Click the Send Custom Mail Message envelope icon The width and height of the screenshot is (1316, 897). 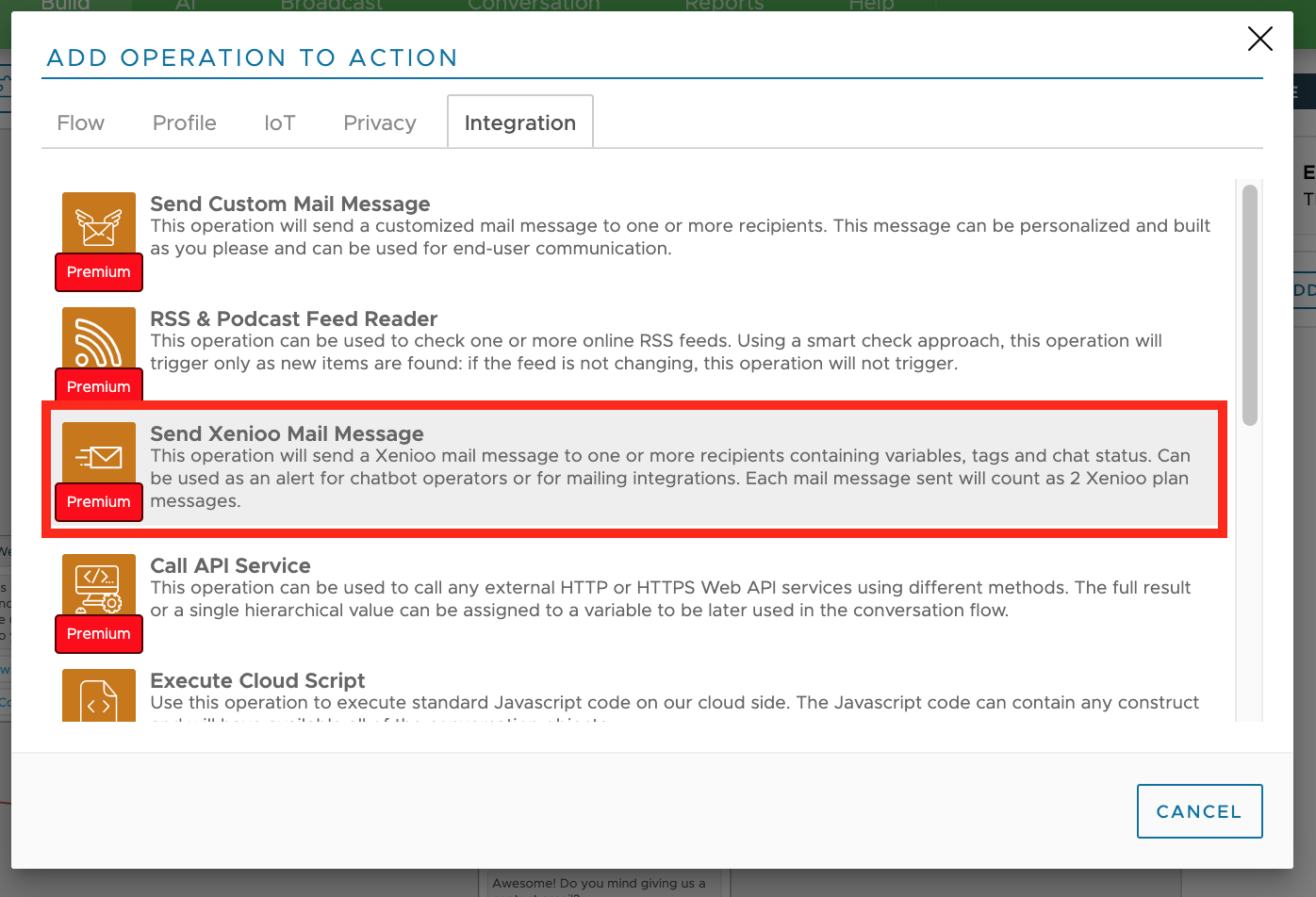[x=99, y=224]
